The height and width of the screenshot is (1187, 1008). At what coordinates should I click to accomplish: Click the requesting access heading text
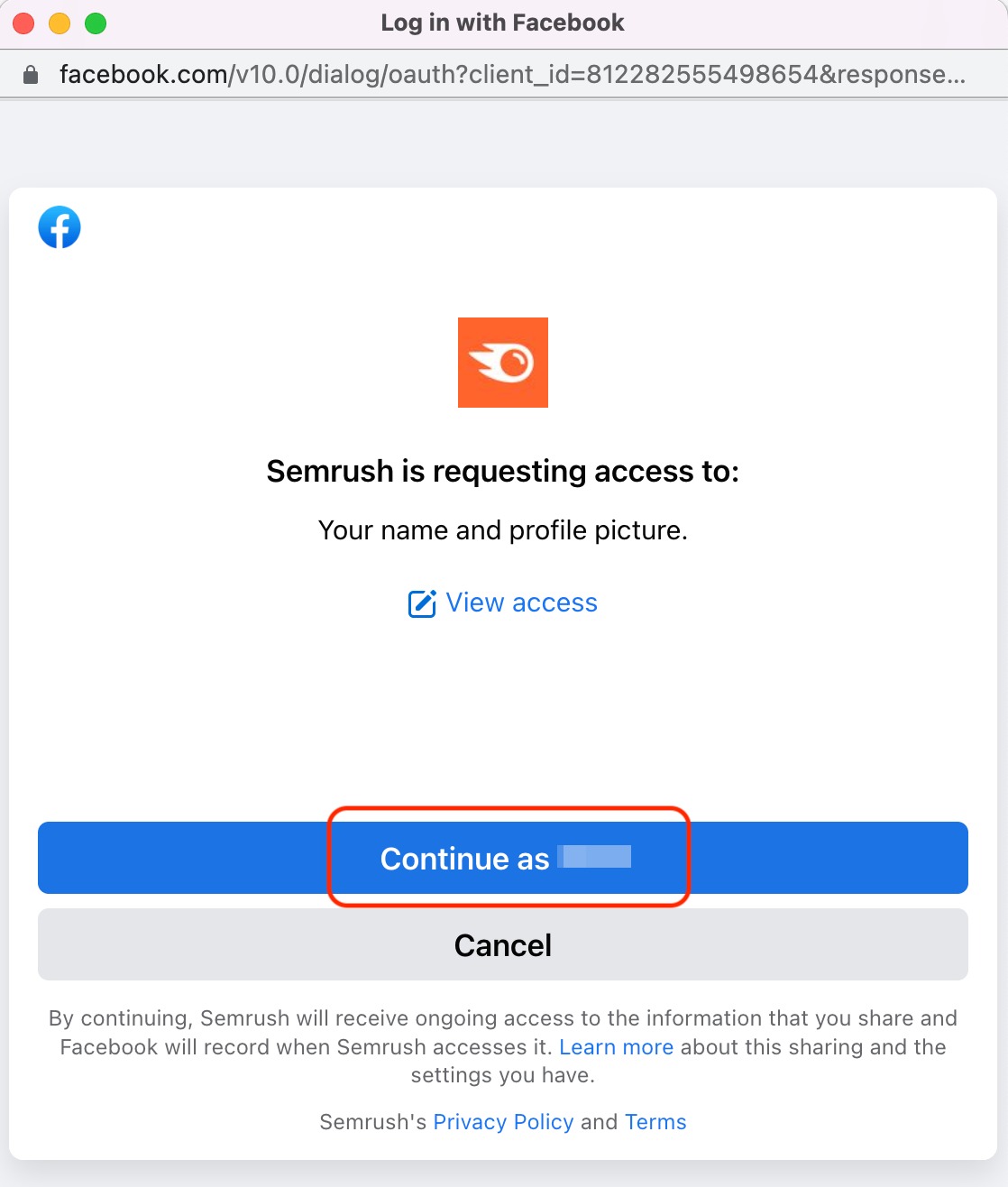pos(502,470)
